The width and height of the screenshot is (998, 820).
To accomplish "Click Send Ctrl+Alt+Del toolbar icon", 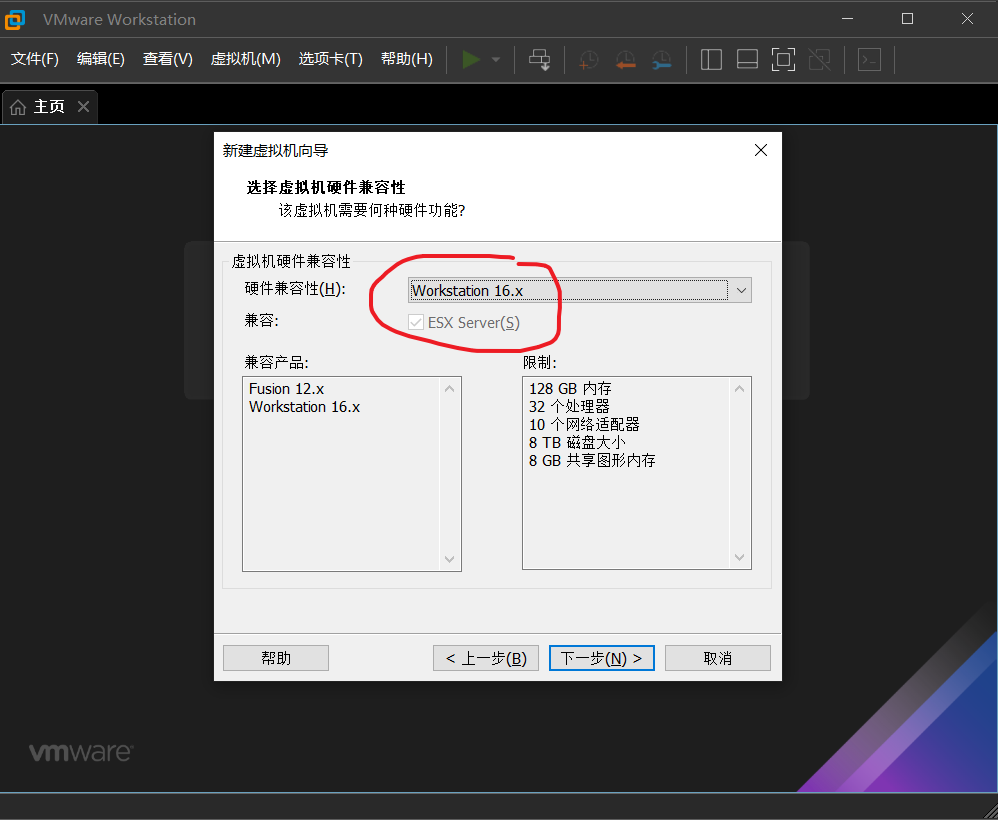I will click(x=540, y=60).
